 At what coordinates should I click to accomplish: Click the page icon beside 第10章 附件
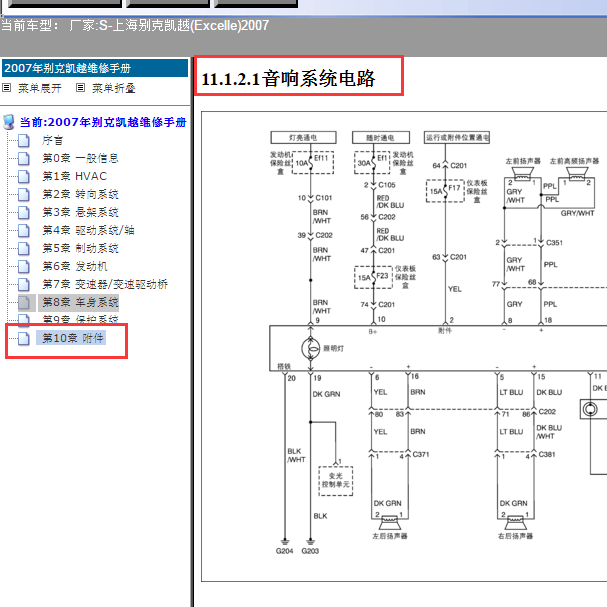pos(24,338)
